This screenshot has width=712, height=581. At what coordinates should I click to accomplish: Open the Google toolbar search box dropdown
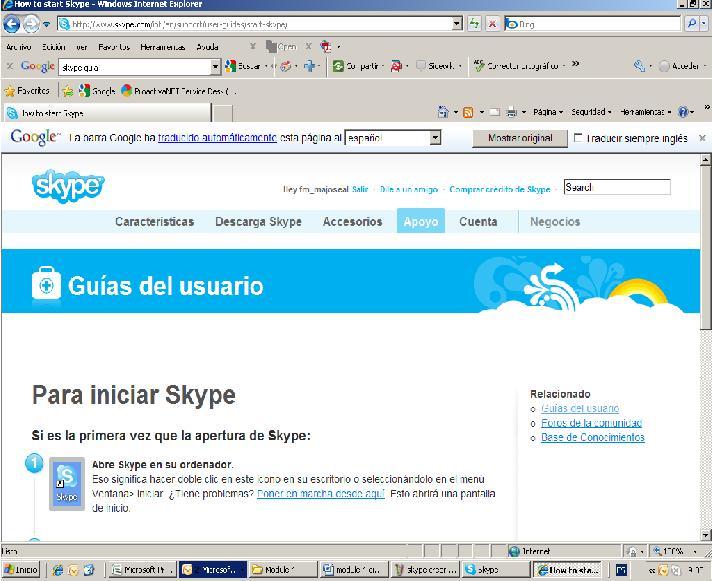point(215,67)
